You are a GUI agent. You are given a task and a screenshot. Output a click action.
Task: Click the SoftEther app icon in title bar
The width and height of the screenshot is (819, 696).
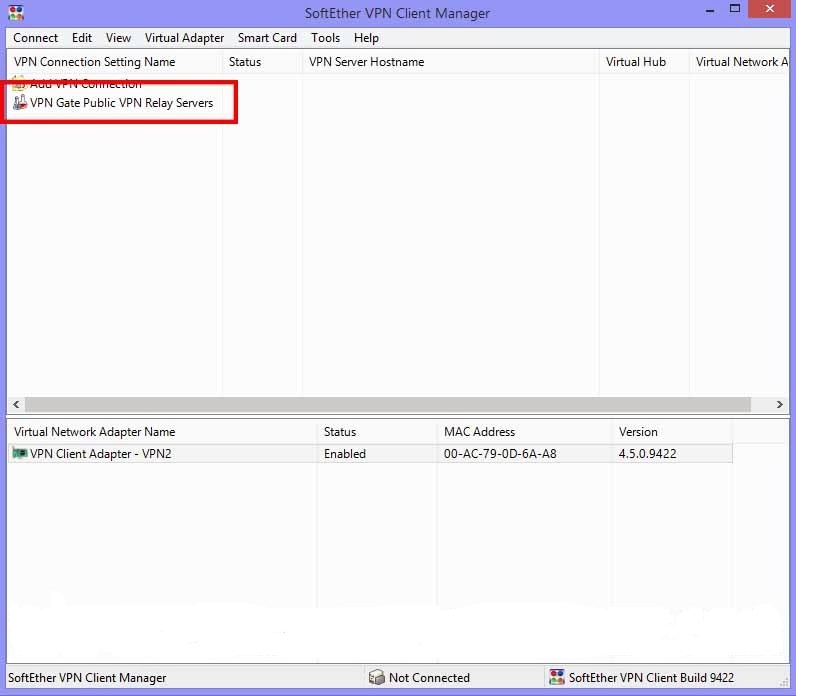coord(16,13)
